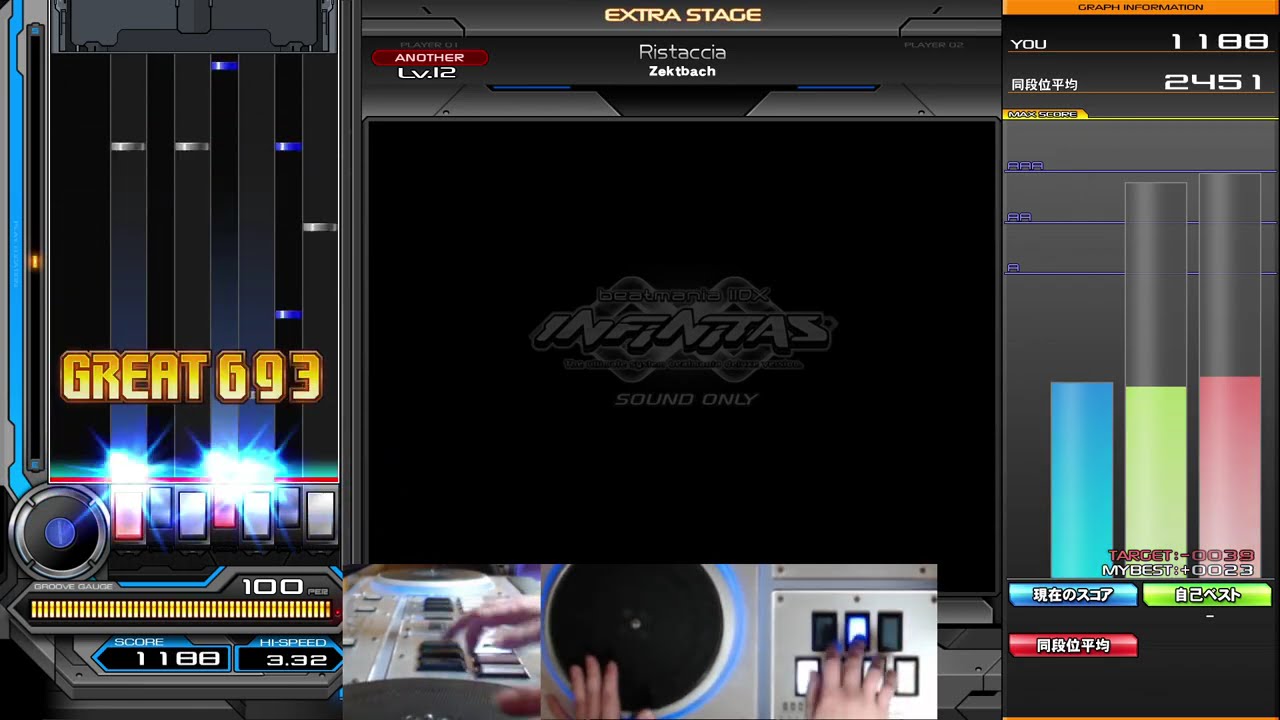Click the AA rank line label
Screen dimensions: 1280x720
[x=1019, y=217]
